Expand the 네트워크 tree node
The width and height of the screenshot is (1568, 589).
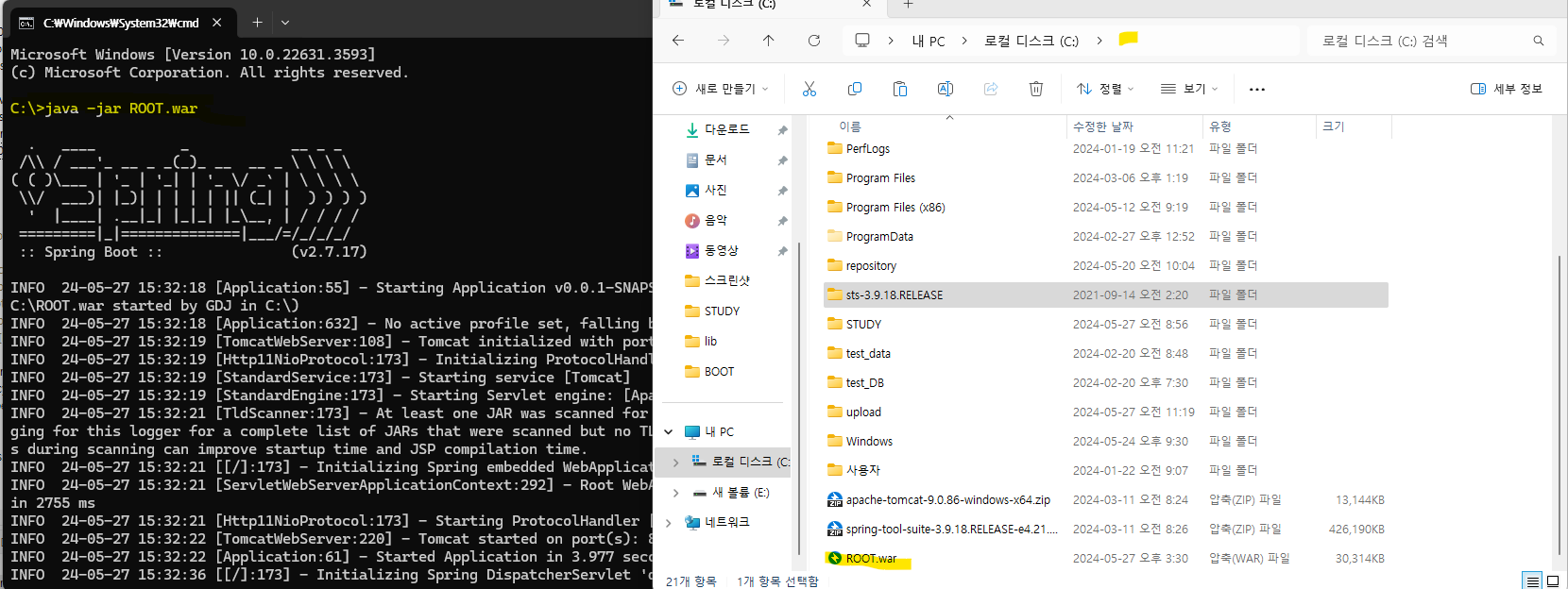[x=669, y=522]
